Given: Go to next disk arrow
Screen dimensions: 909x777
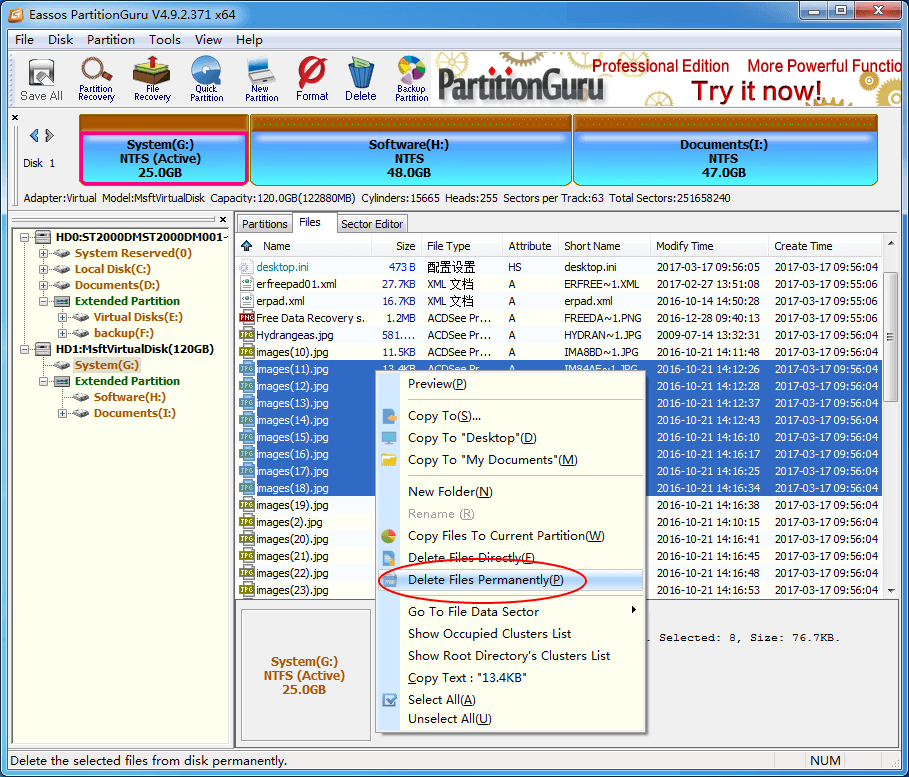Looking at the screenshot, I should click(x=49, y=136).
